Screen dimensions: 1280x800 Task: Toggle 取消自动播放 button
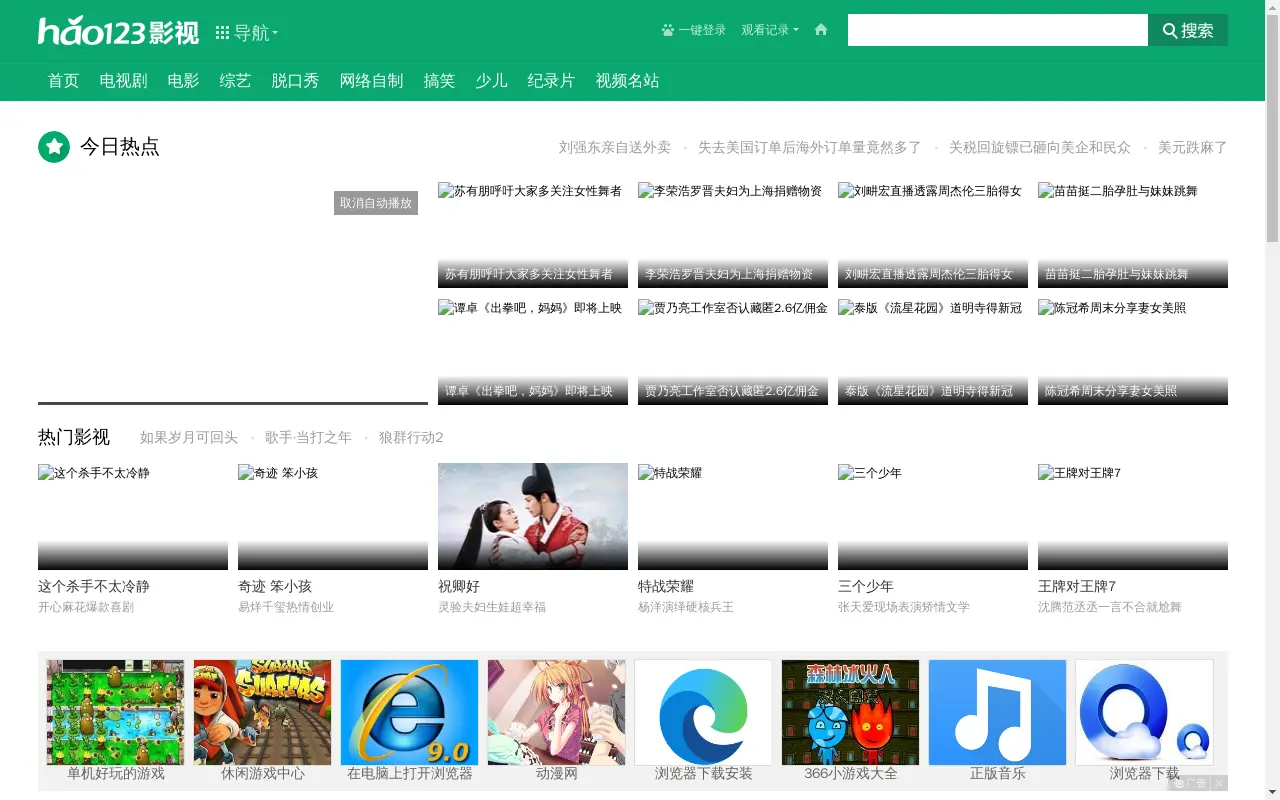tap(376, 203)
